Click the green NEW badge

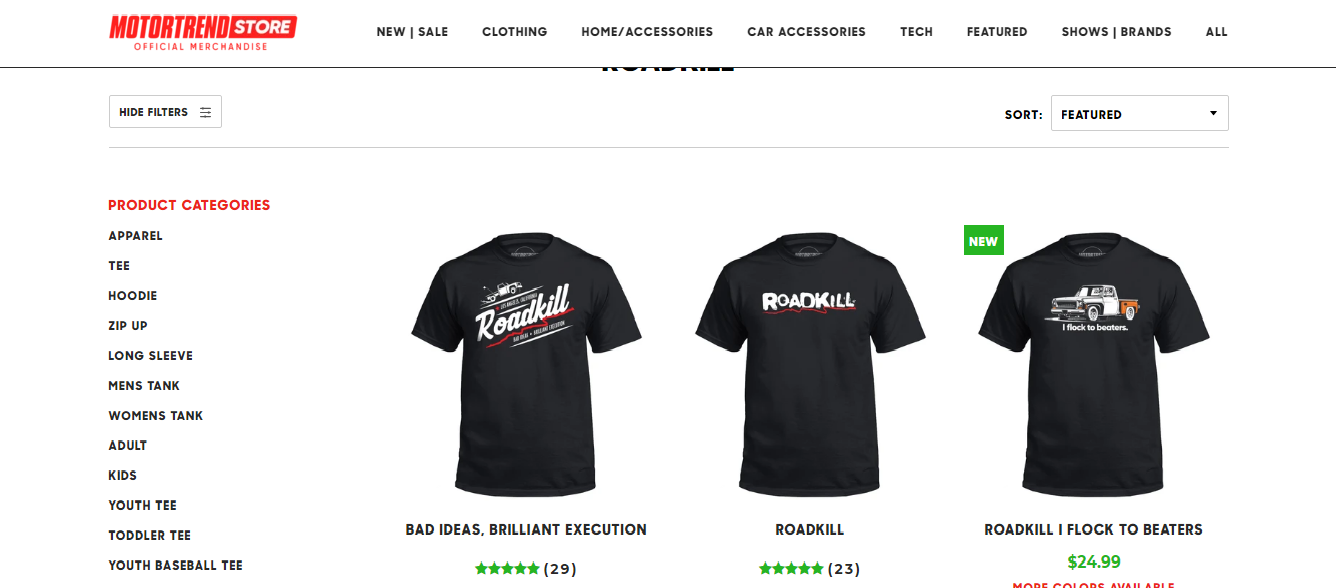coord(983,240)
